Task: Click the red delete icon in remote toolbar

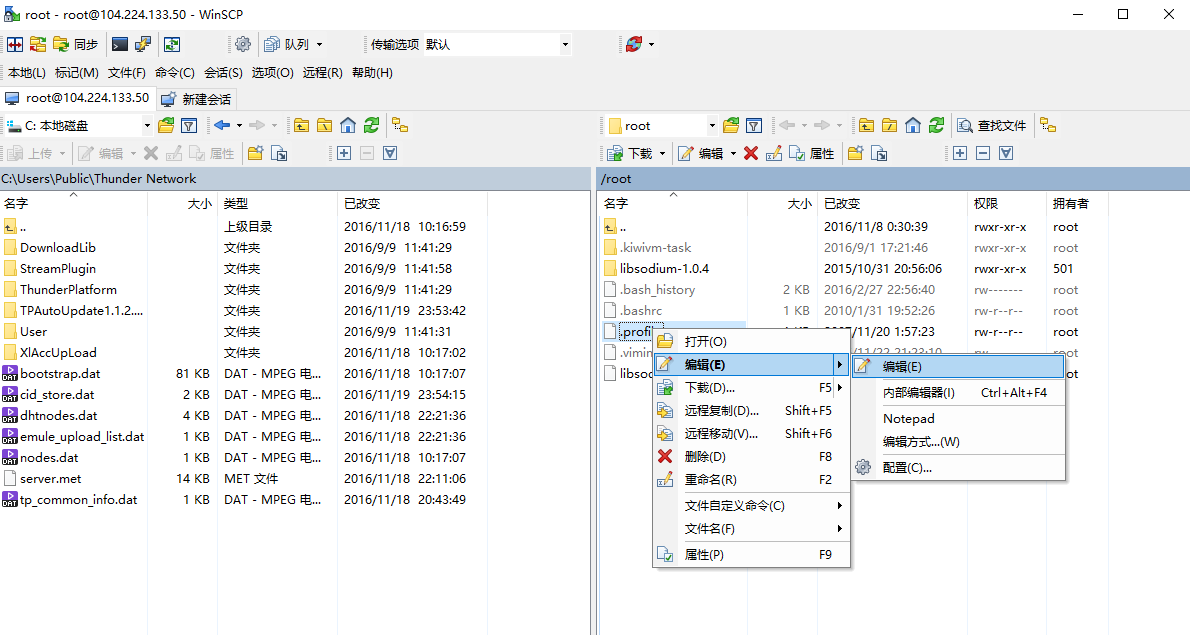Action: (751, 153)
